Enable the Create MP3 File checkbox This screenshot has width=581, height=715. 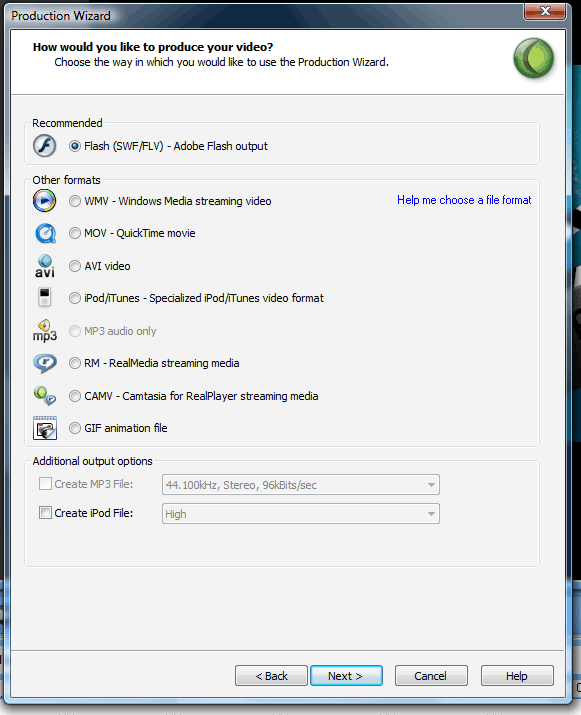(x=45, y=484)
